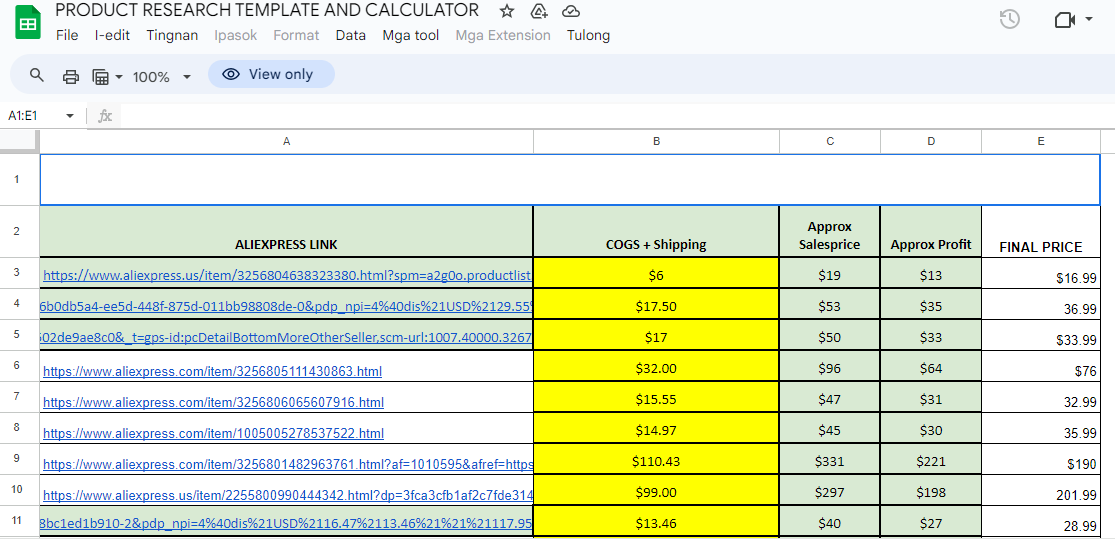Select the $76 final price cell

click(1040, 365)
